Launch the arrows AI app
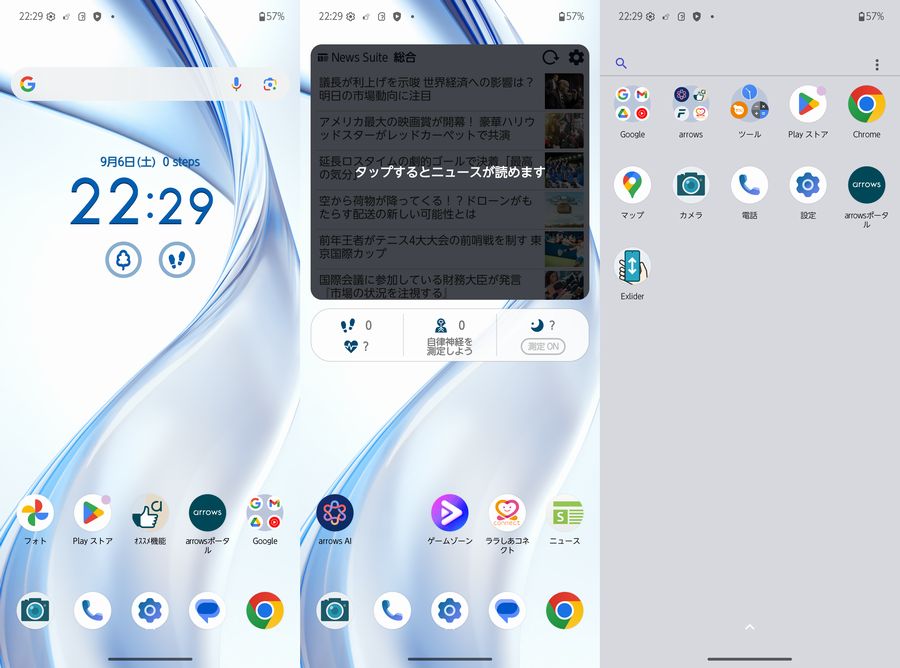The height and width of the screenshot is (668, 900). 335,513
